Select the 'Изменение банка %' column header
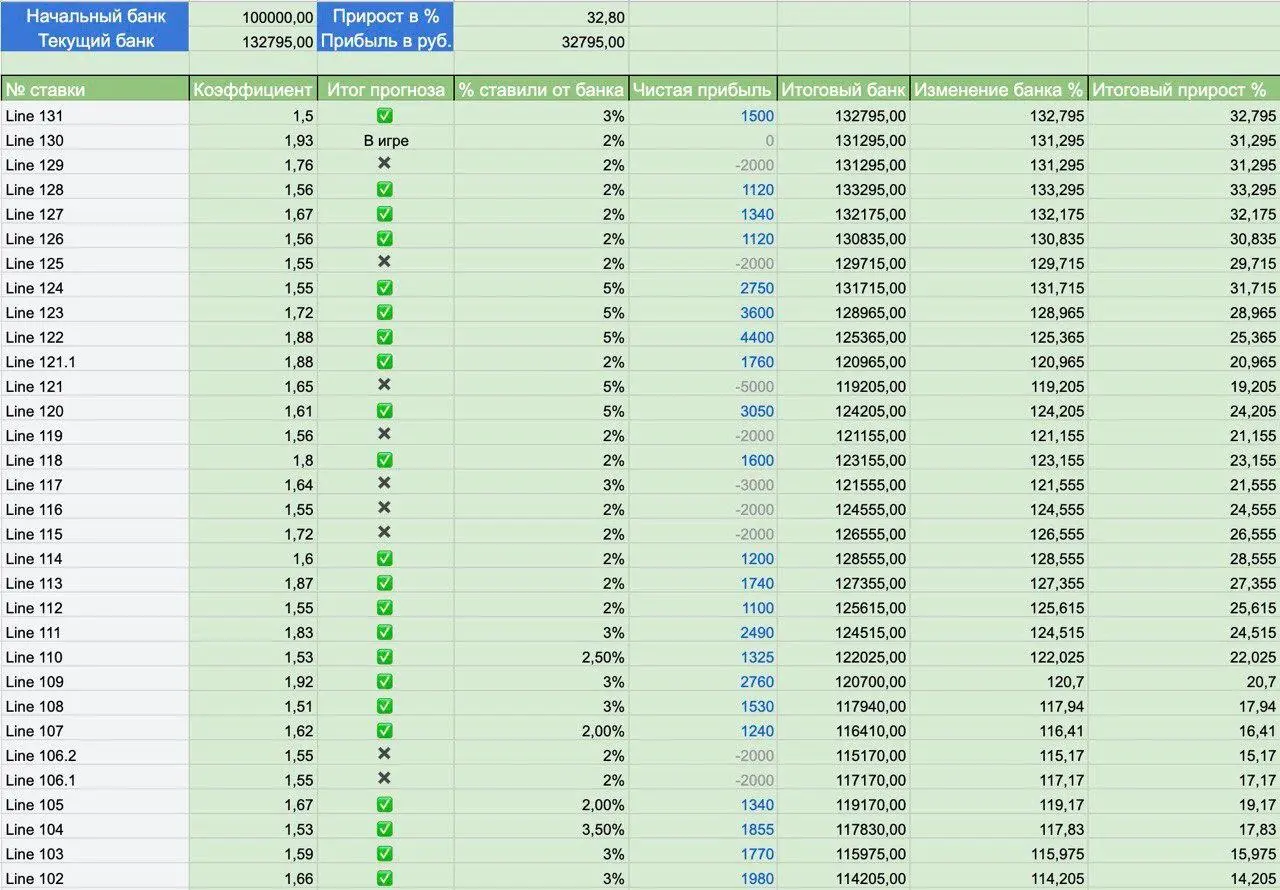The width and height of the screenshot is (1280, 890). tap(999, 89)
